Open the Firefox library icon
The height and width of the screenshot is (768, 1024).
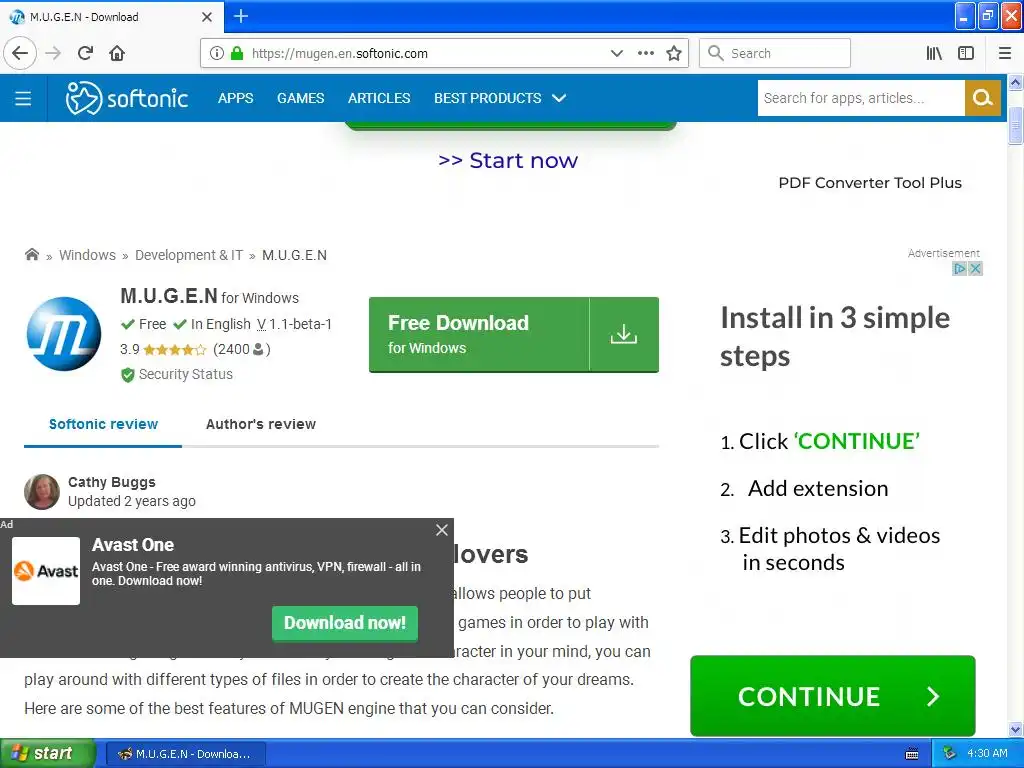934,53
